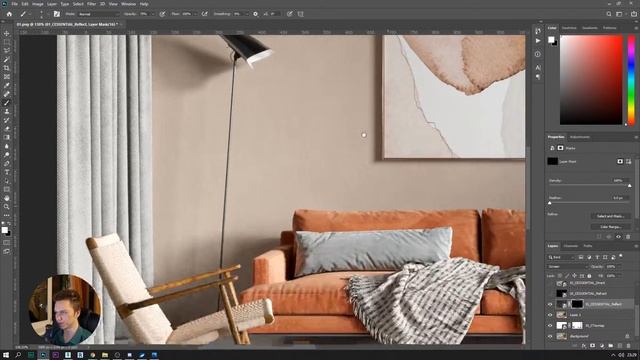Click the Home icon in options bar
This screenshot has height=360, width=640.
(9, 14)
